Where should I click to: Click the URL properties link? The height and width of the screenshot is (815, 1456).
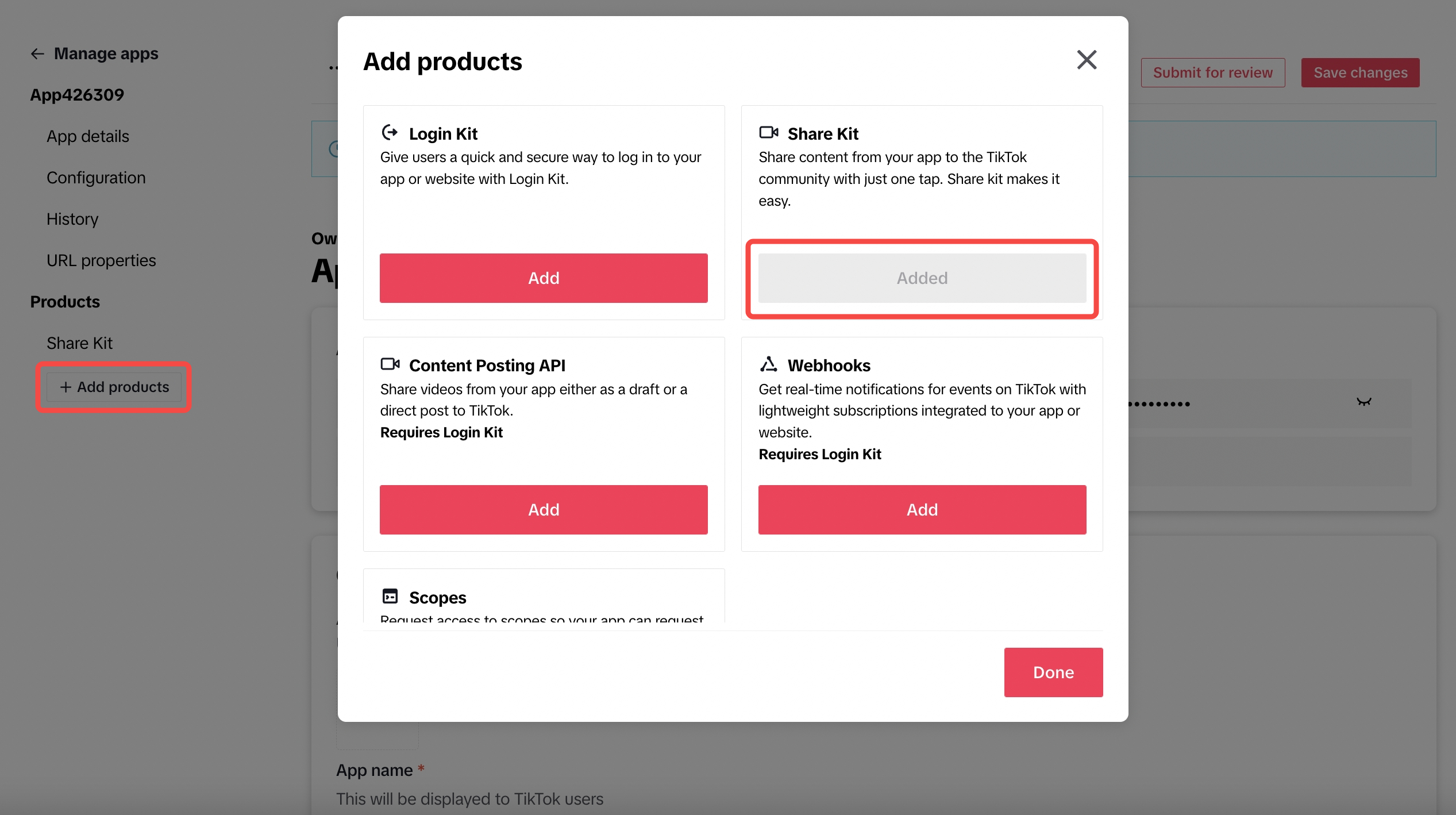coord(101,260)
